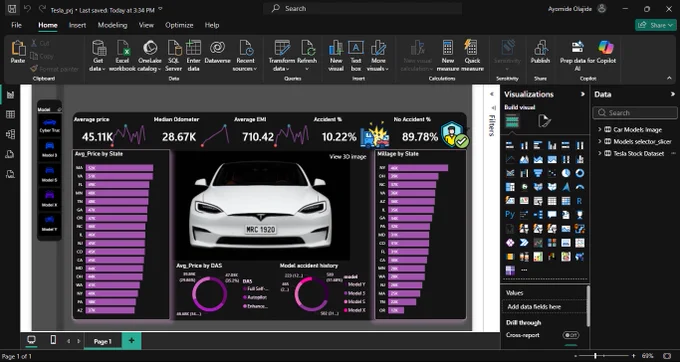Screen dimensions: 680x362
Task: Select Model 3 in Model slicer
Action: pyautogui.click(x=49, y=150)
